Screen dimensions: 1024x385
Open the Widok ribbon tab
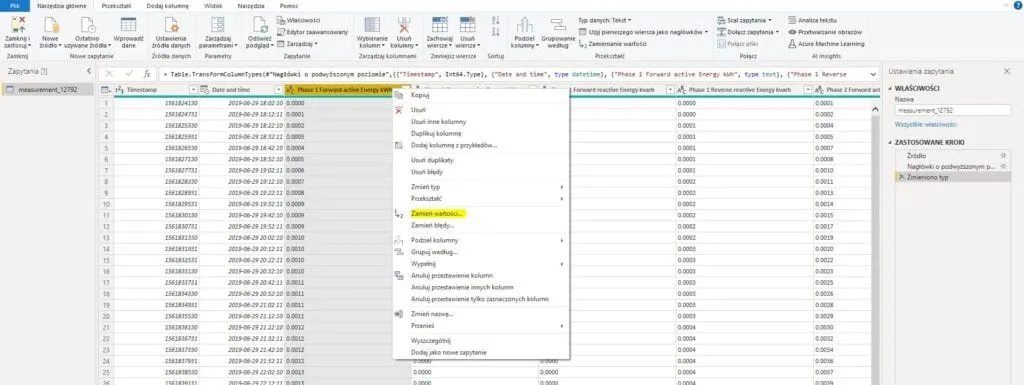[x=213, y=5]
